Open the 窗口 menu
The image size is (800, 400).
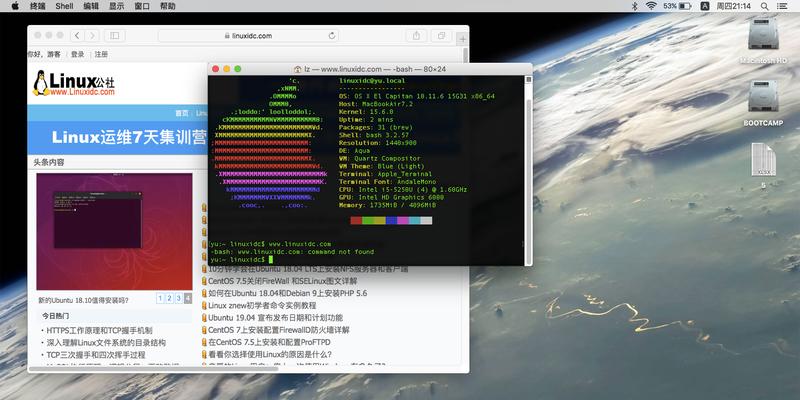tap(142, 6)
